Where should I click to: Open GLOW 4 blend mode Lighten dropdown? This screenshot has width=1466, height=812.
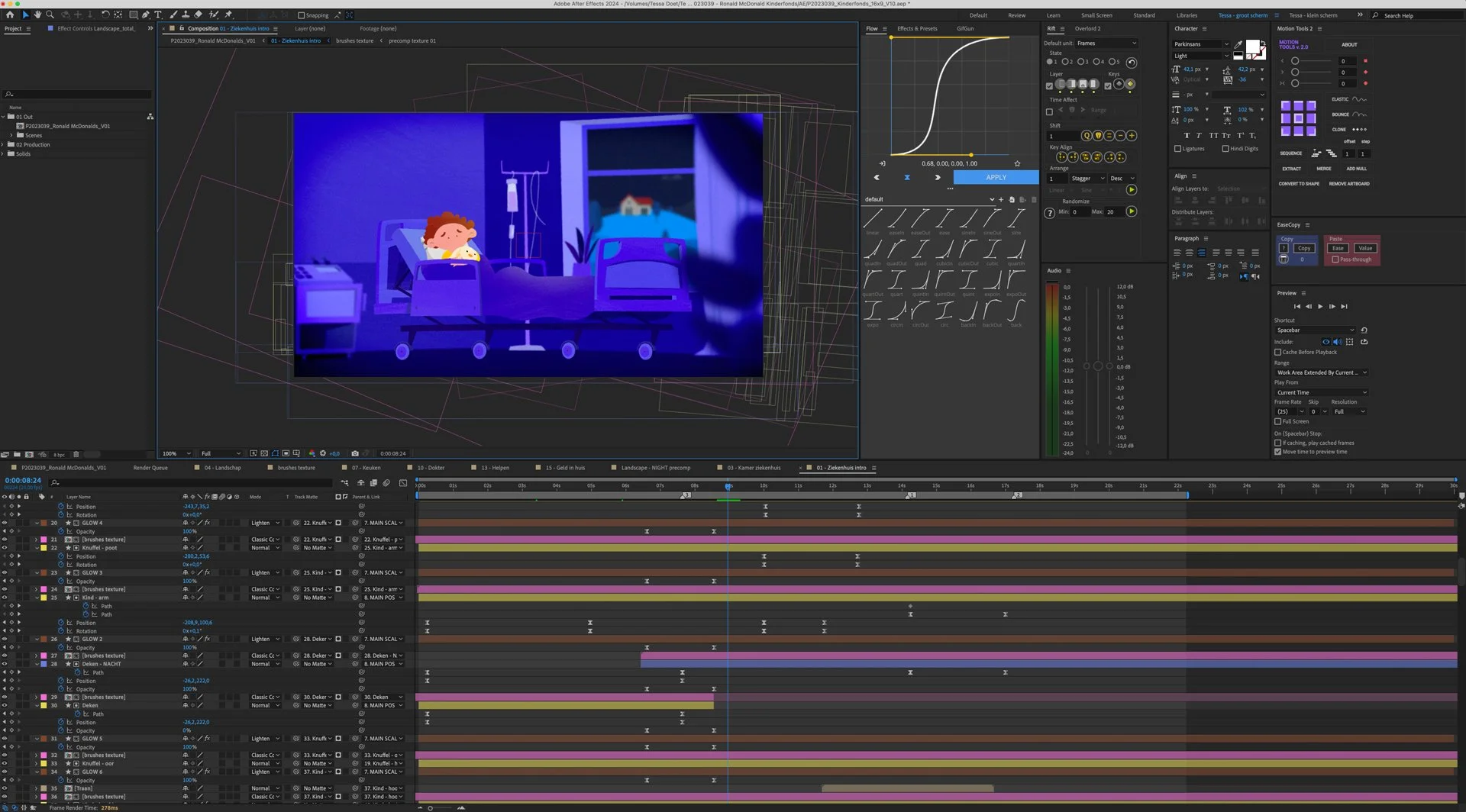265,523
